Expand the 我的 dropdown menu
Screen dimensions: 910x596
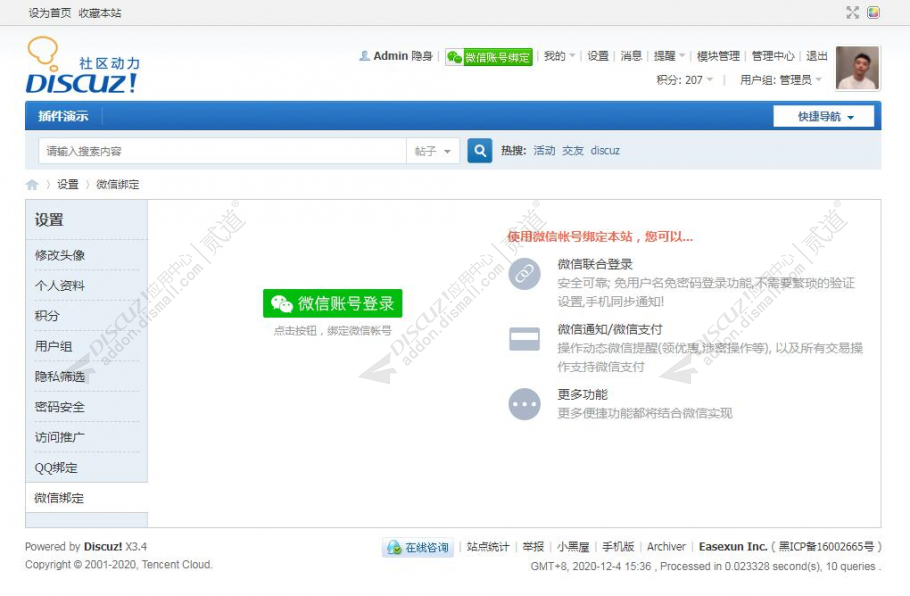[559, 56]
